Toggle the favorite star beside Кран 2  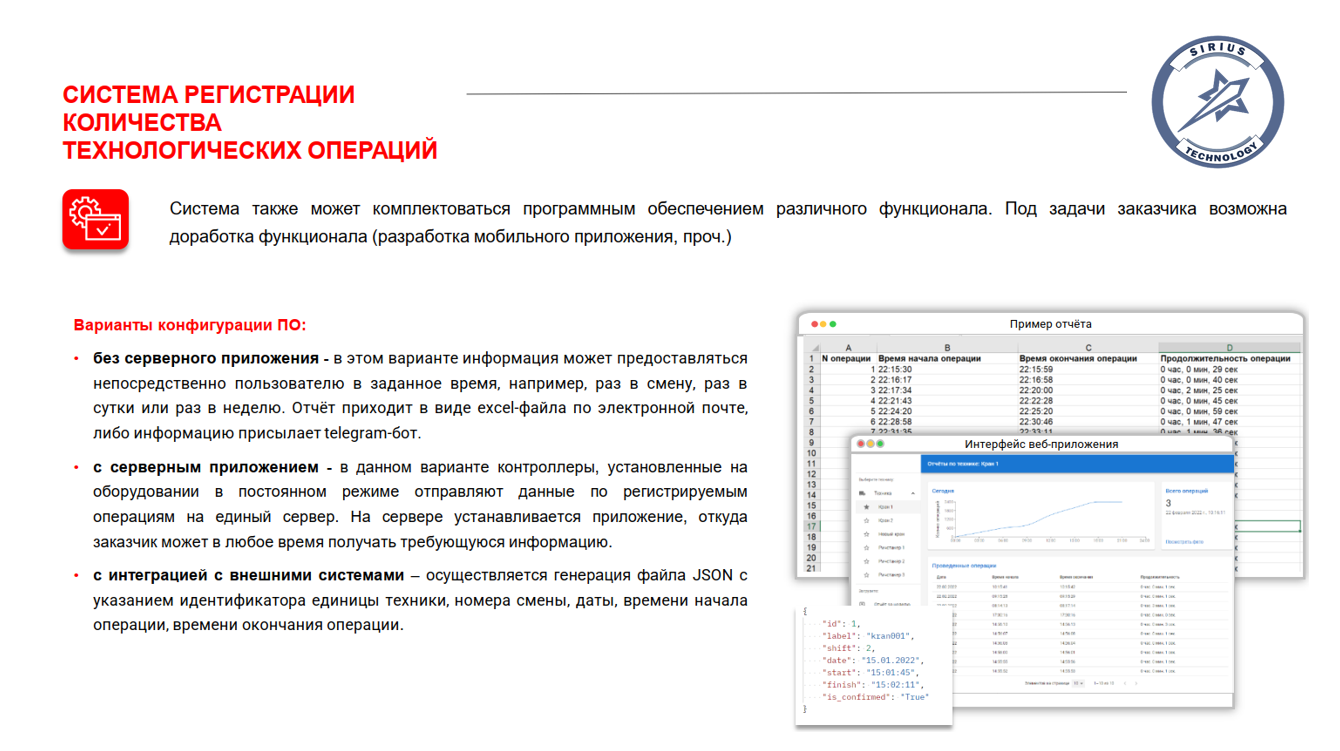[866, 521]
